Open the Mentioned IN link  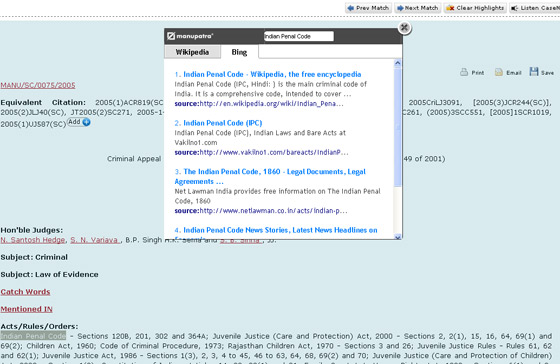pyautogui.click(x=26, y=309)
